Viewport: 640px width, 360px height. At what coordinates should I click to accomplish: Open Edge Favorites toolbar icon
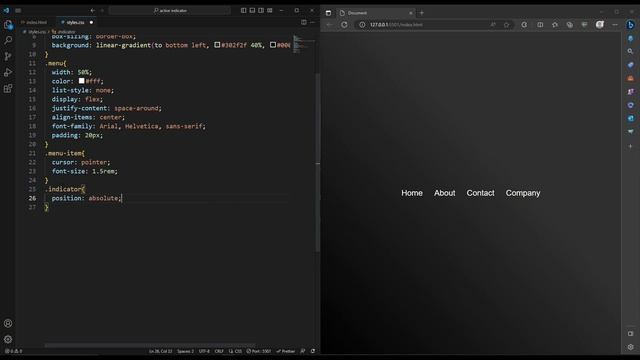pos(555,25)
